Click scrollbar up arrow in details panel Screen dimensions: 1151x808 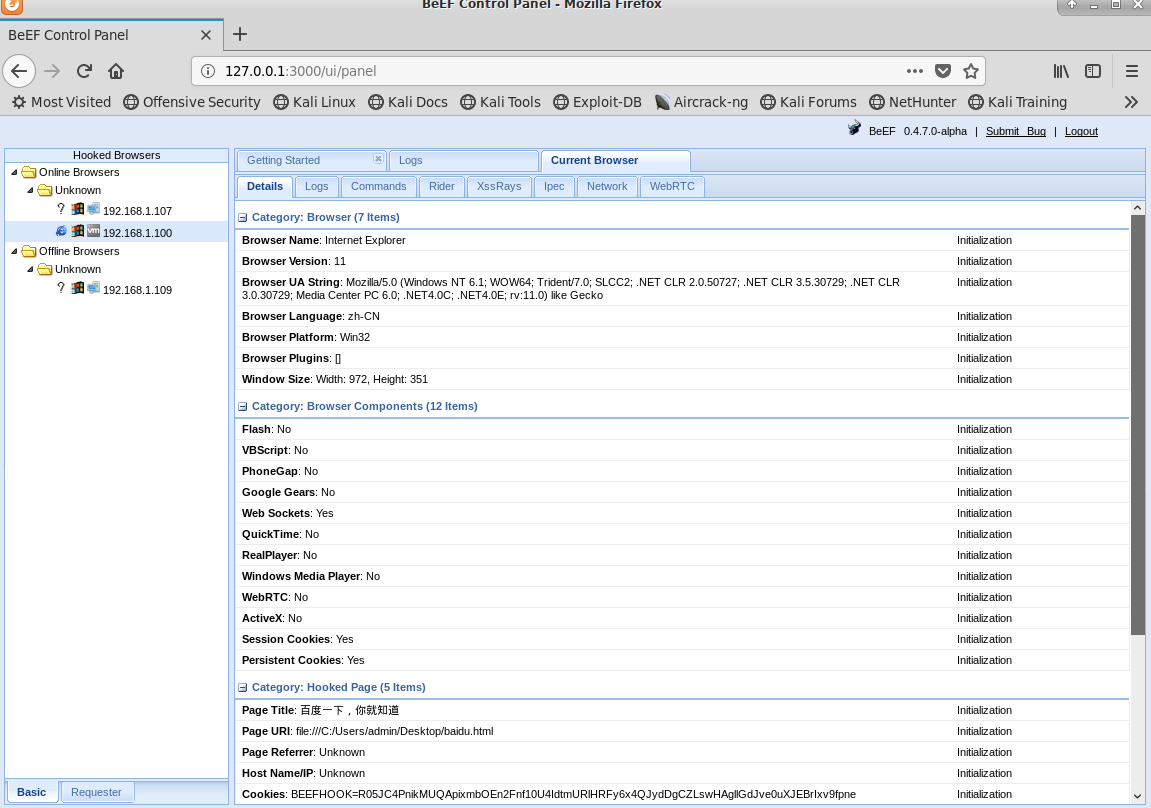[x=1137, y=208]
